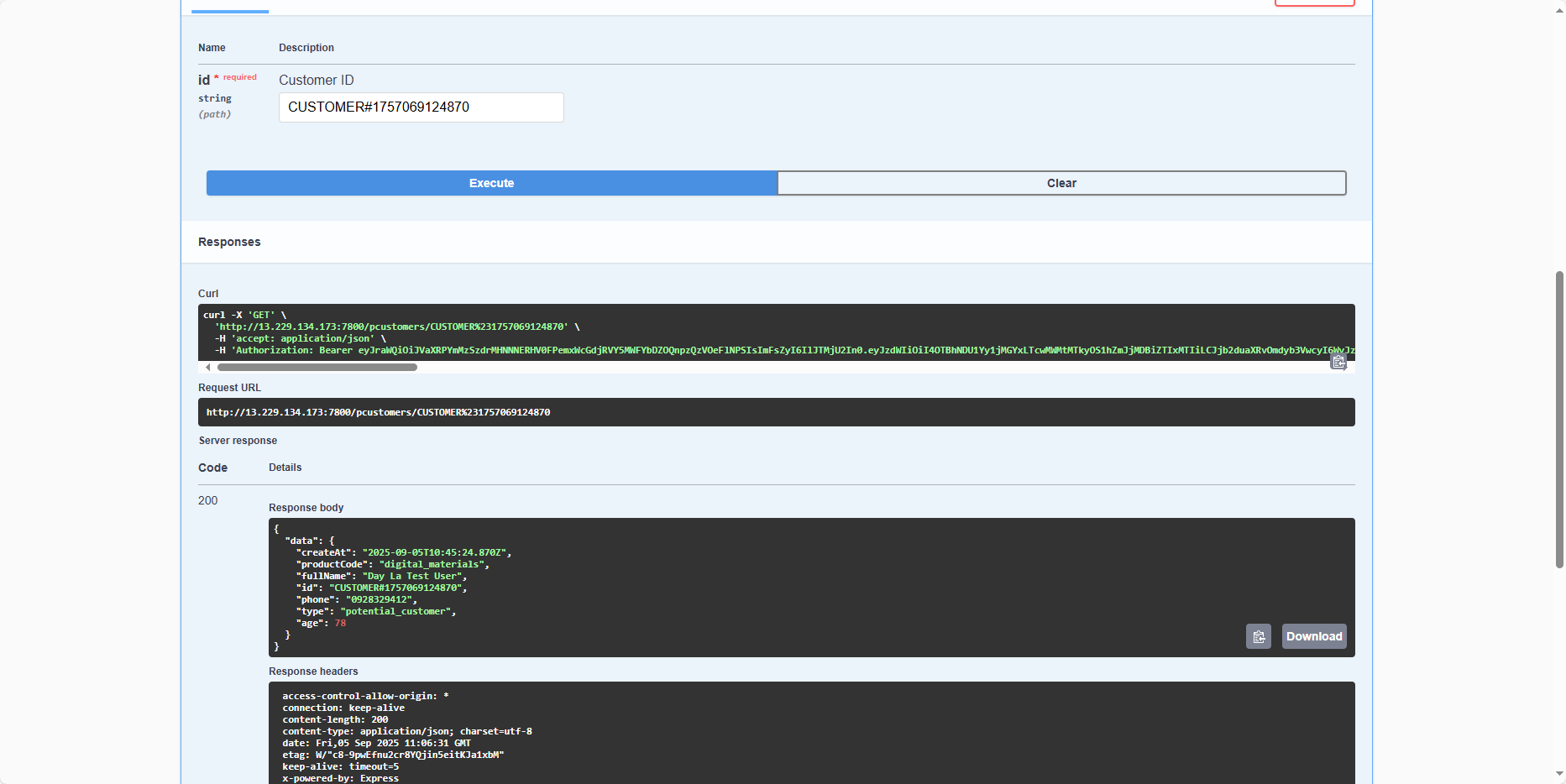Click the age value 78 in response
Image resolution: width=1566 pixels, height=784 pixels.
pos(340,623)
